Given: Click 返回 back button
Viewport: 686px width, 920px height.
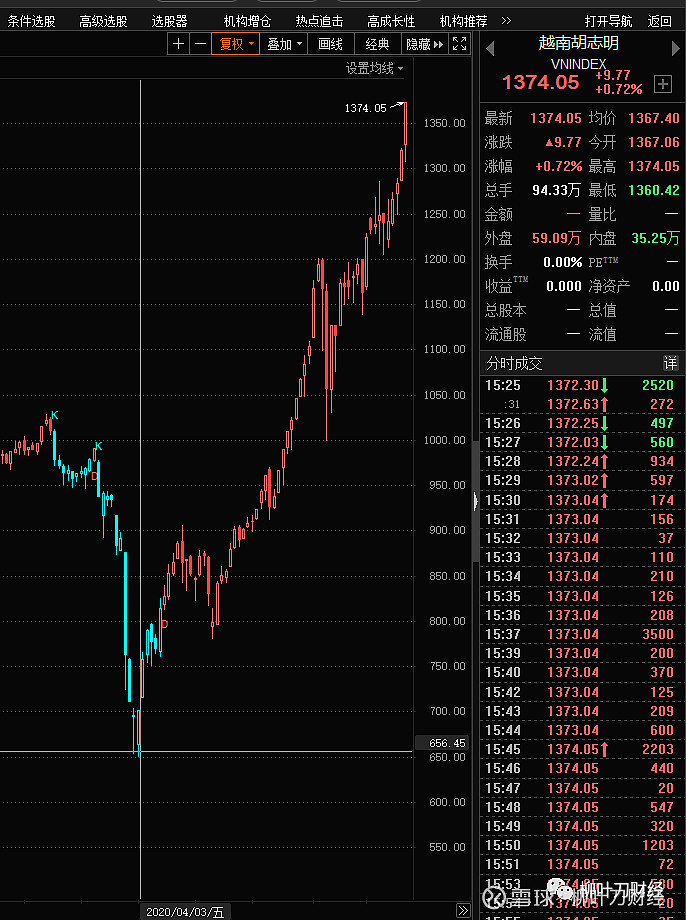Looking at the screenshot, I should coord(660,22).
